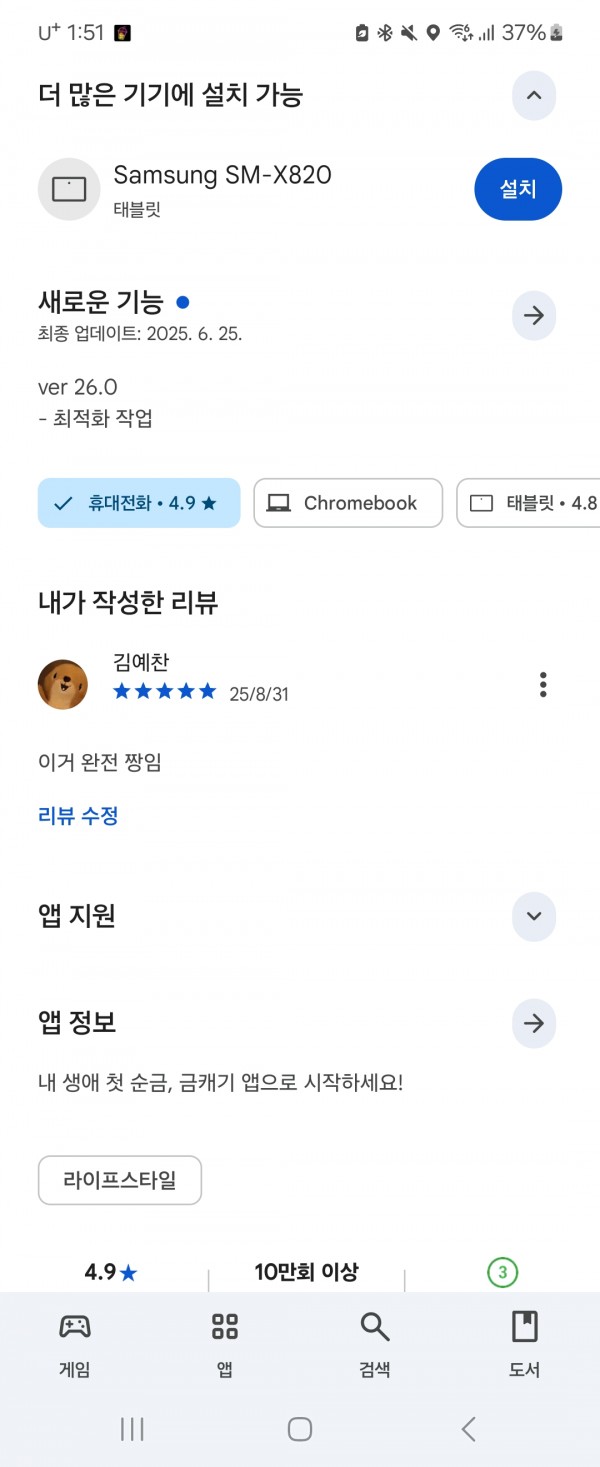Tap the 설치 button for Samsung SM-X820
Image resolution: width=600 pixels, height=1467 pixels.
[x=518, y=189]
